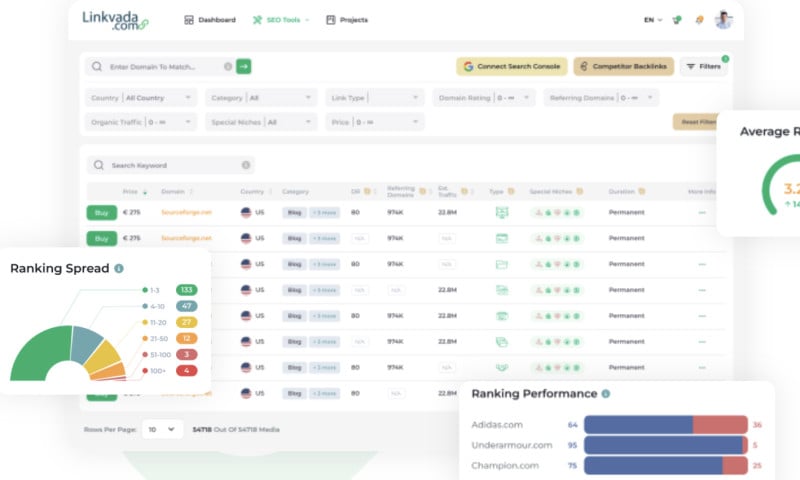Open the notifications bell icon
This screenshot has height=480, width=800.
pos(699,20)
